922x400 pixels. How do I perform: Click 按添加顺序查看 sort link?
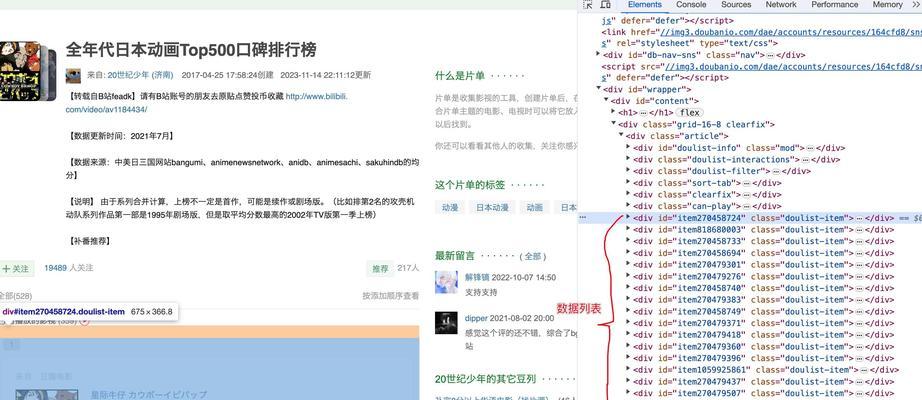[390, 296]
